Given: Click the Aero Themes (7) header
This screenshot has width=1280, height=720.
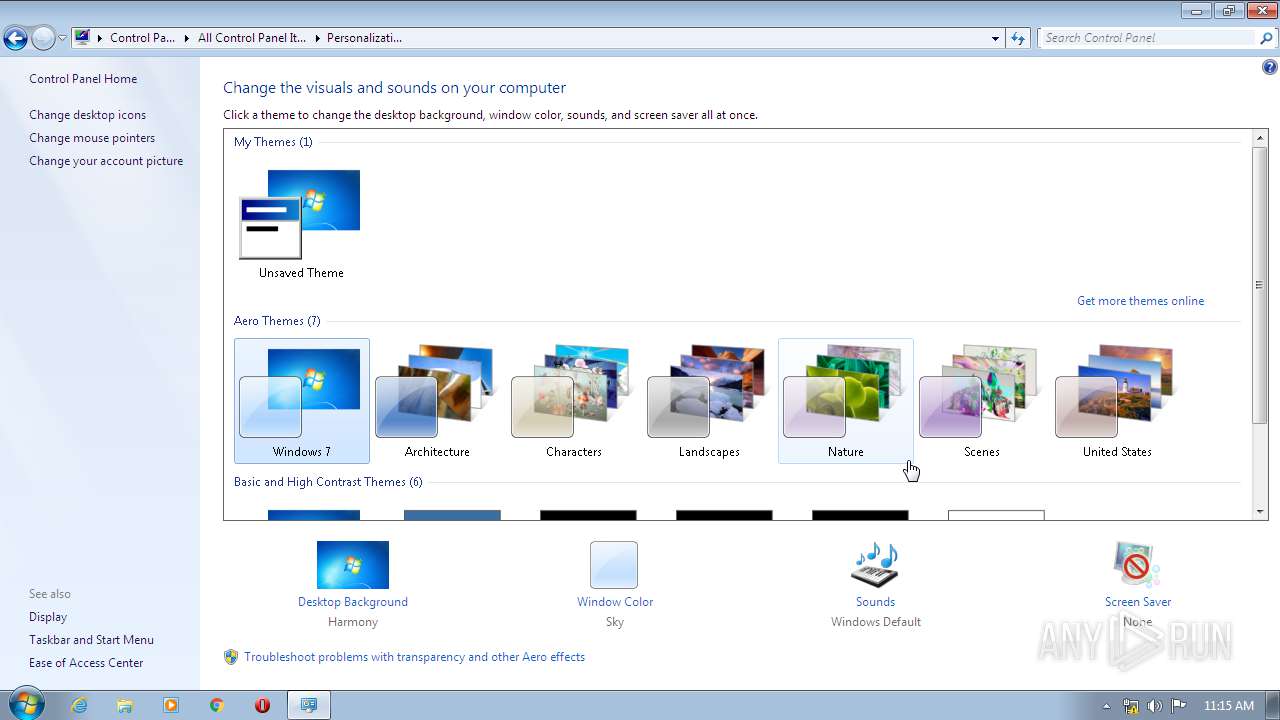Looking at the screenshot, I should 277,321.
